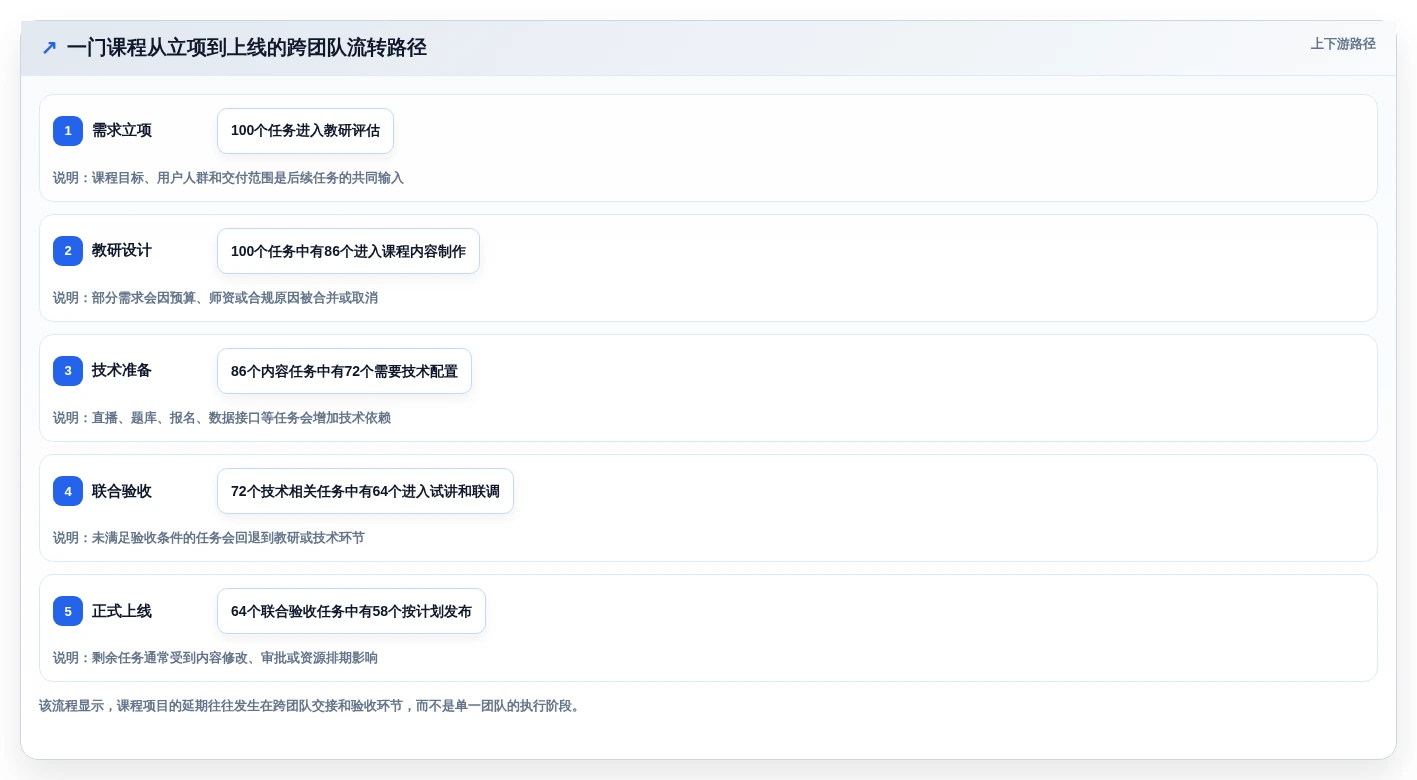
Task: Click the 正式上线 step title
Action: tap(122, 611)
